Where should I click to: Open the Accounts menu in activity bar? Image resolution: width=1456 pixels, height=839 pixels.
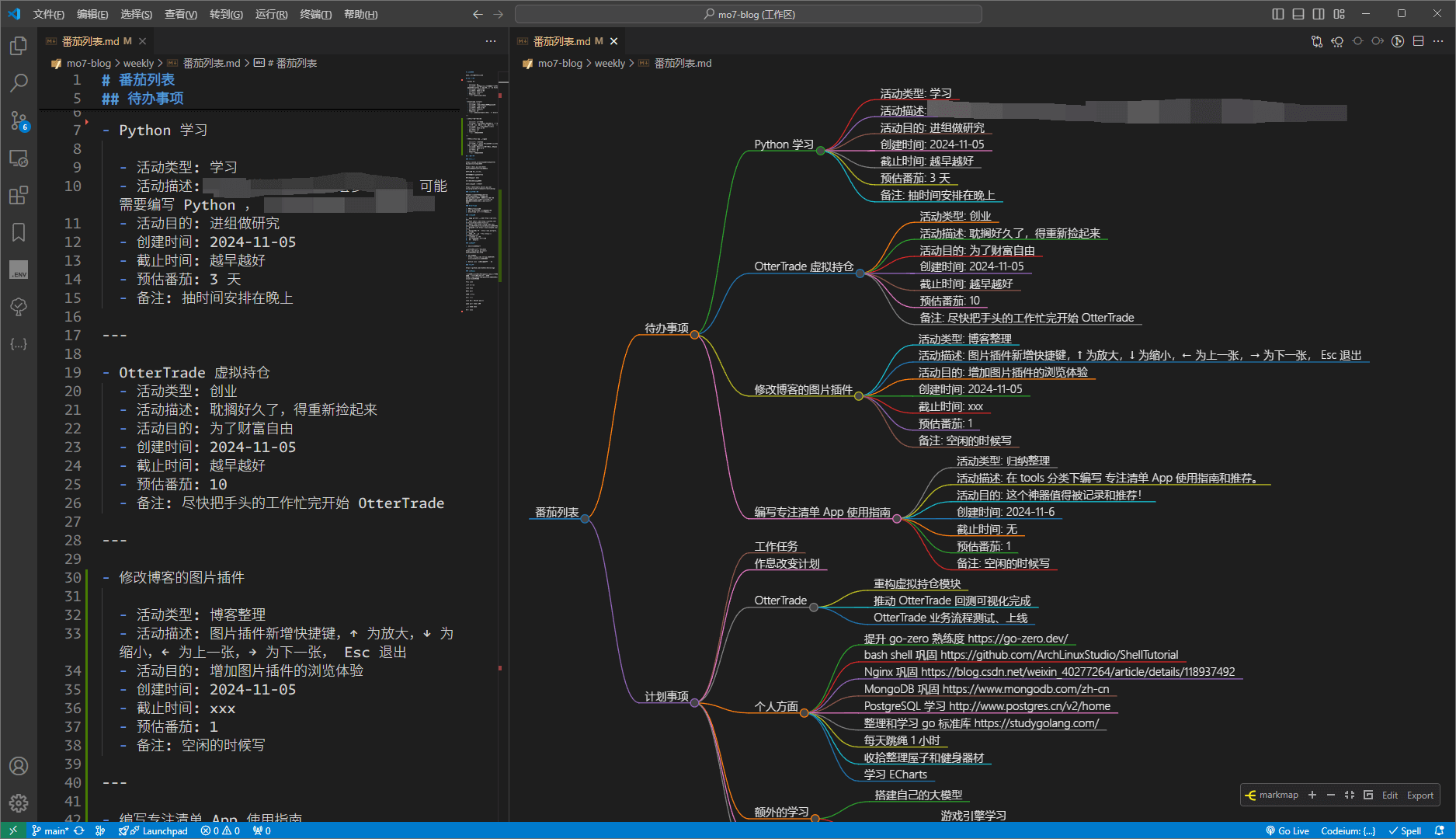pyautogui.click(x=19, y=766)
